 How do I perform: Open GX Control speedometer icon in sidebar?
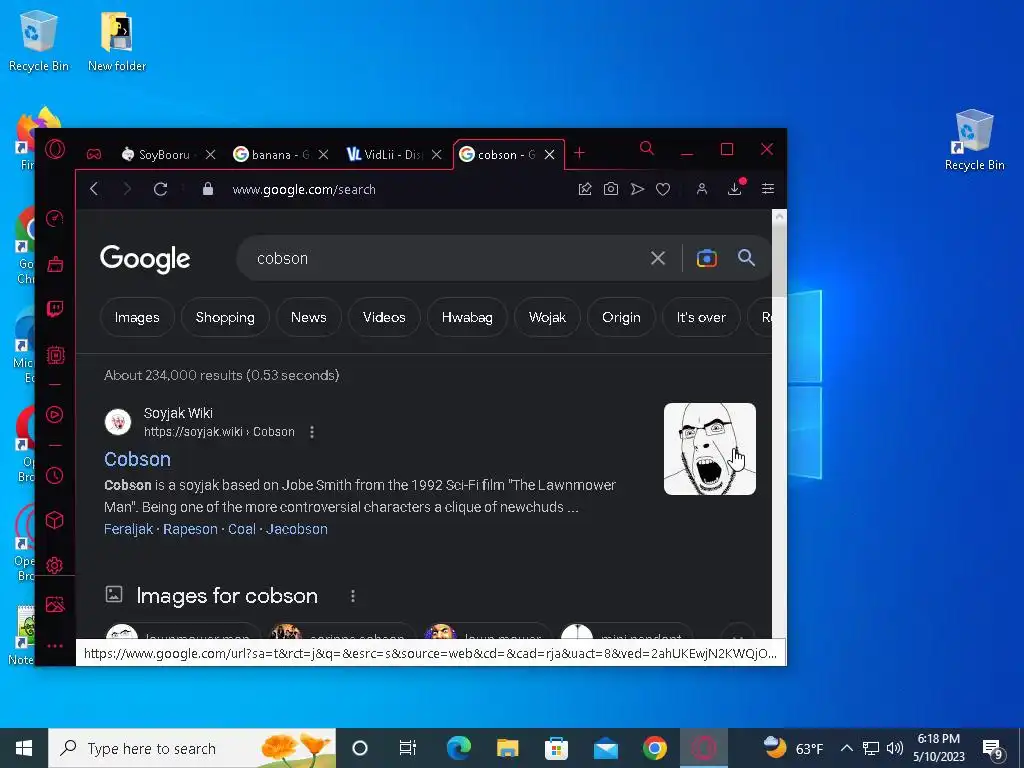coord(55,218)
